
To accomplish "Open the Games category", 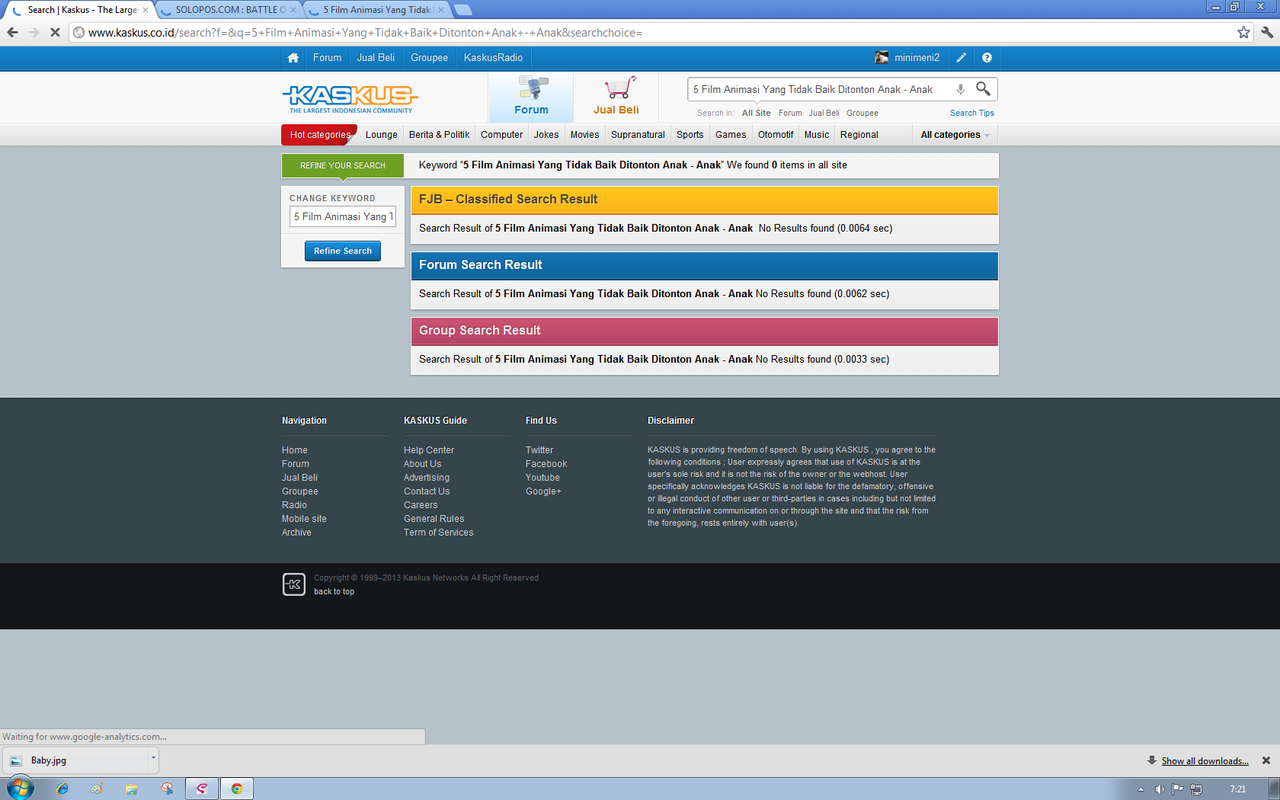I will tap(730, 134).
